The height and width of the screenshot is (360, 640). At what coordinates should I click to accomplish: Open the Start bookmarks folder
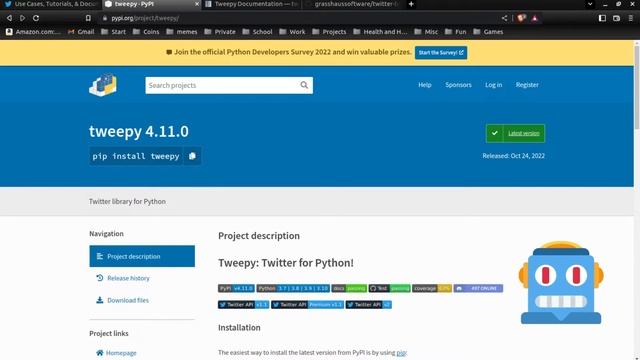(113, 32)
